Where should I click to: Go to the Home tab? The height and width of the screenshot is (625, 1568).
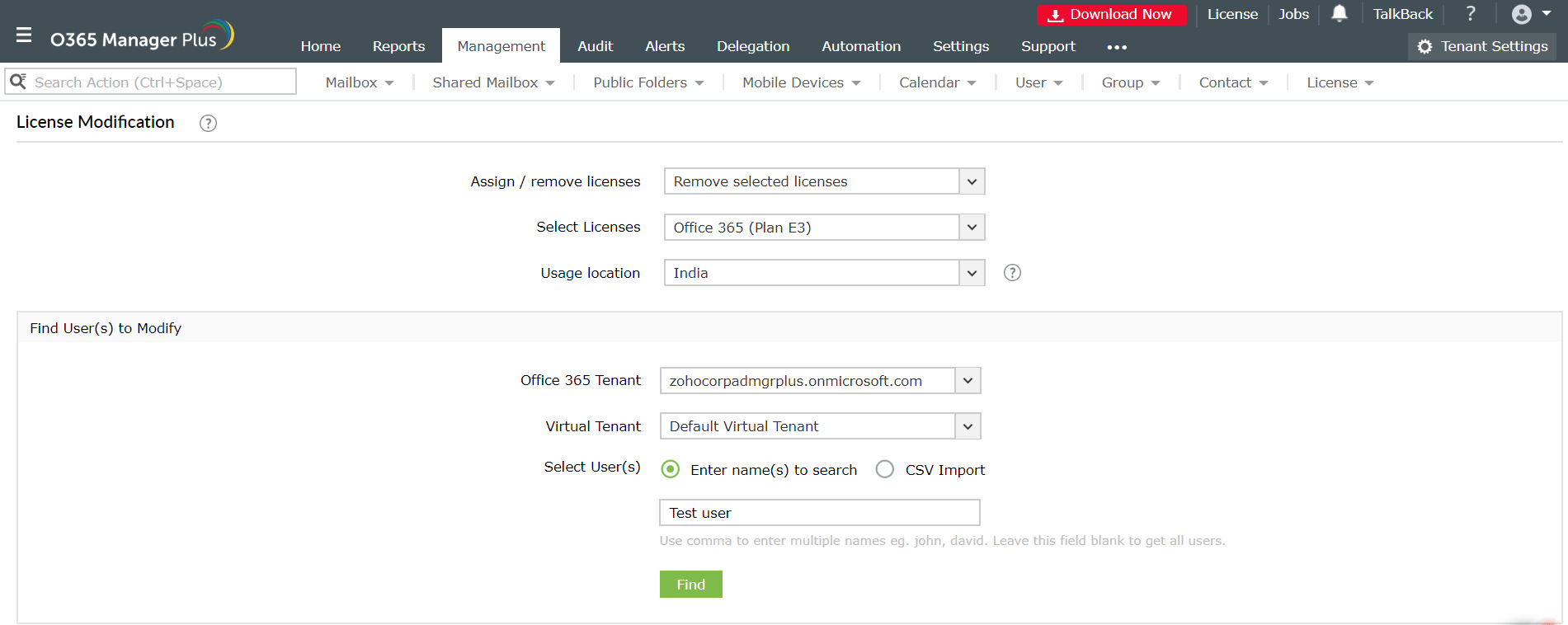[x=321, y=46]
